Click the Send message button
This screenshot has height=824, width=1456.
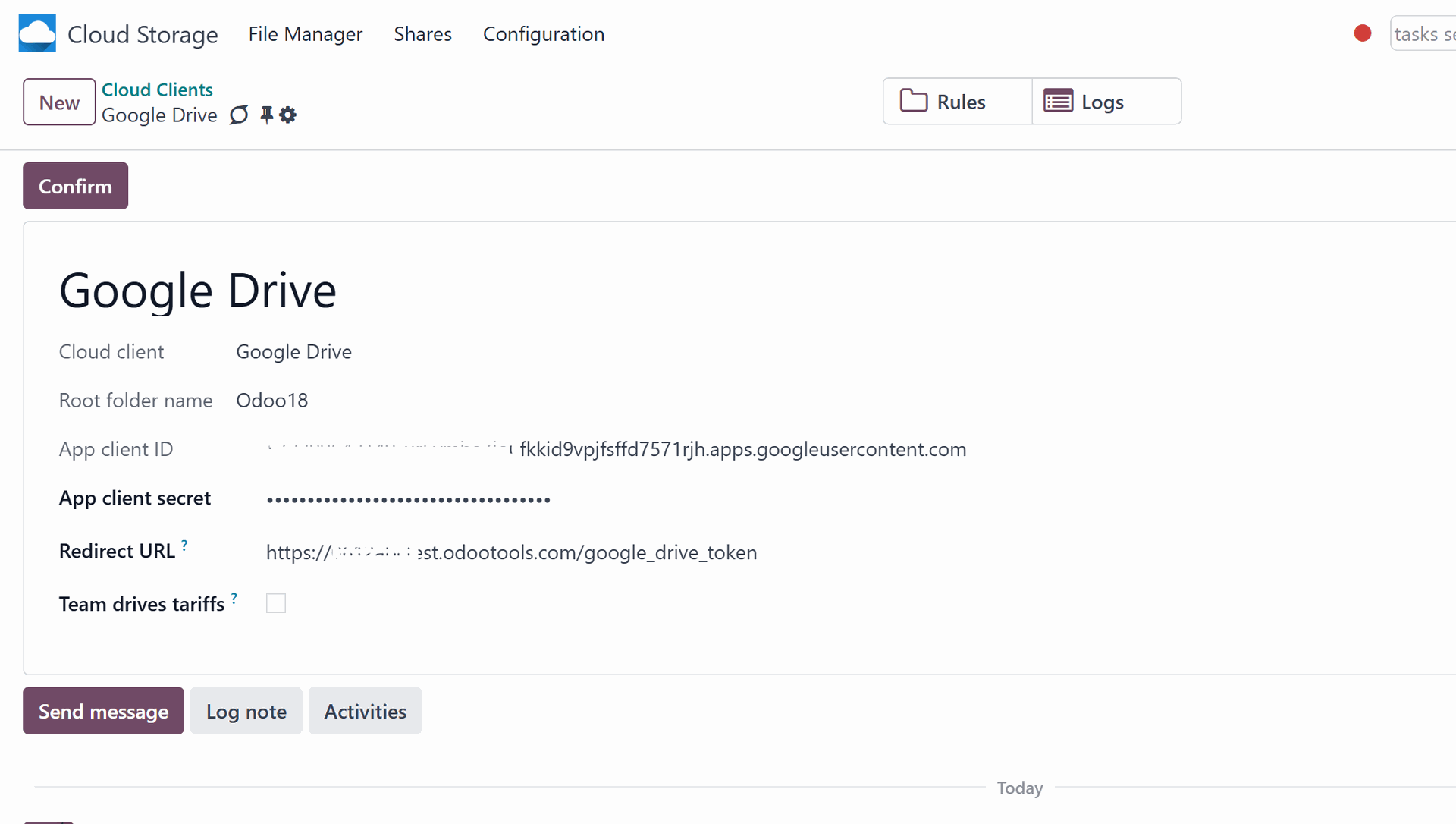103,711
